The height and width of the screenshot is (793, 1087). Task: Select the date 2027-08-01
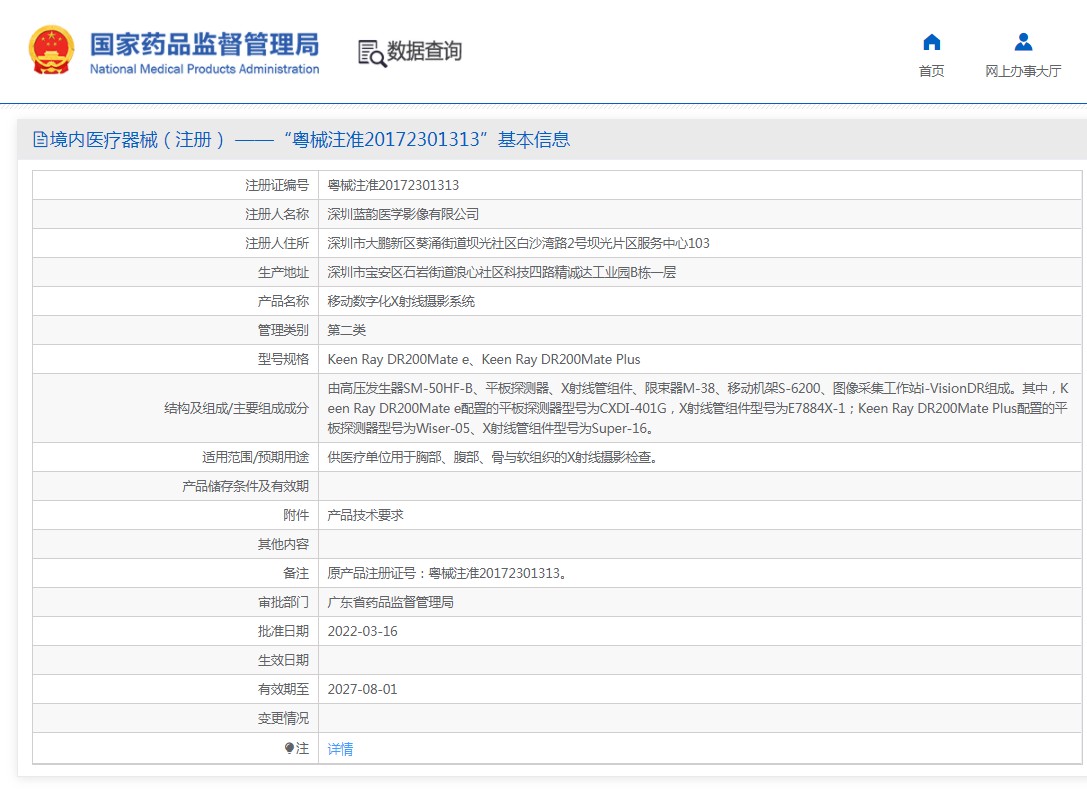363,689
